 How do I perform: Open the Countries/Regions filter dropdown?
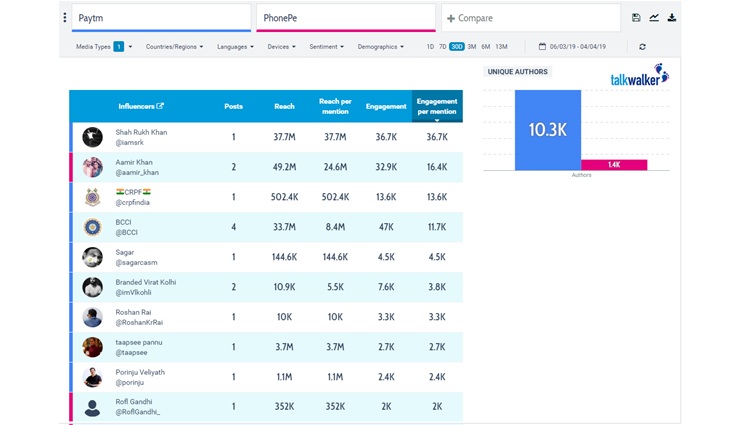(x=174, y=47)
